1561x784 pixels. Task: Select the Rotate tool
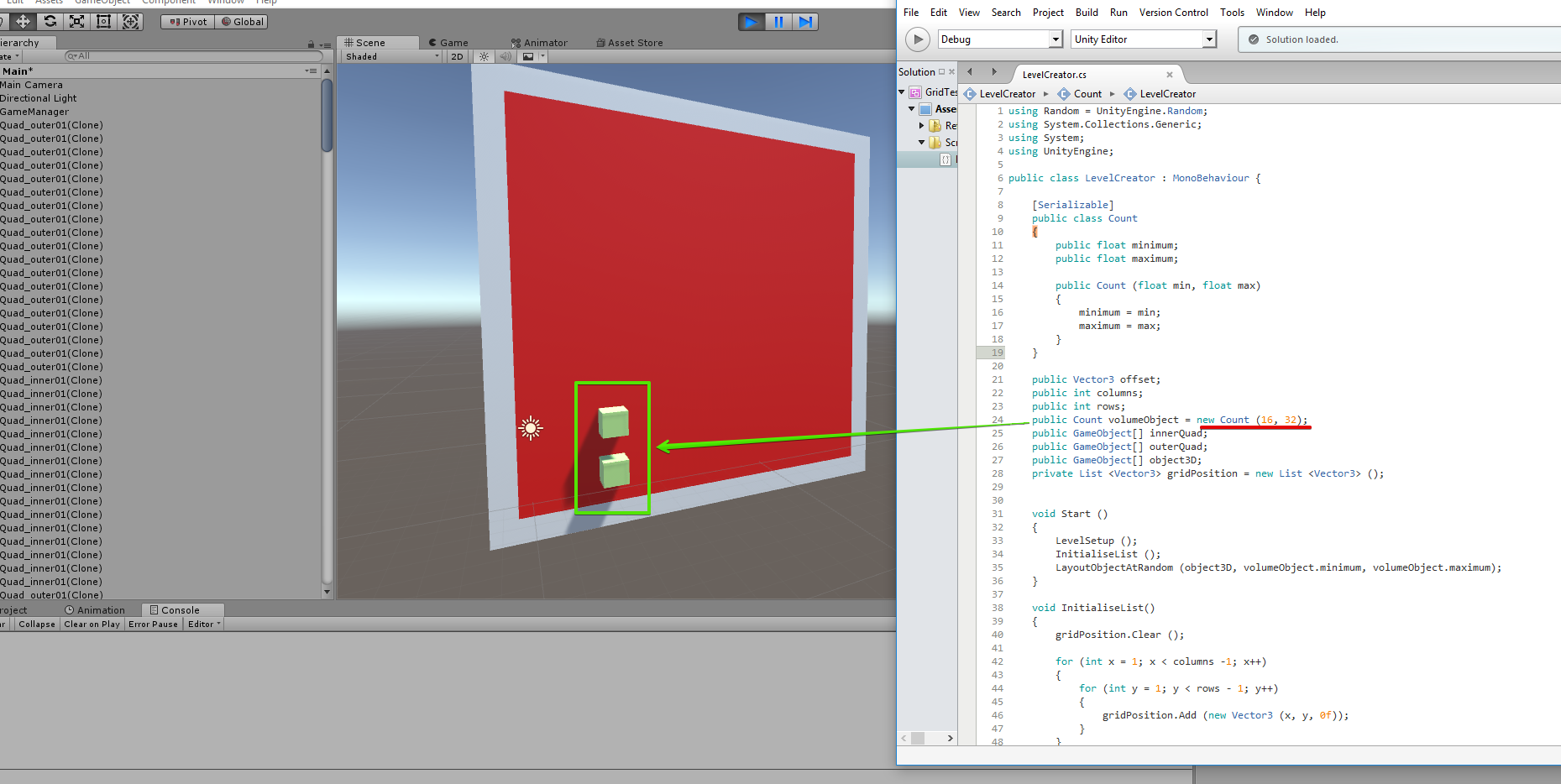coord(50,21)
